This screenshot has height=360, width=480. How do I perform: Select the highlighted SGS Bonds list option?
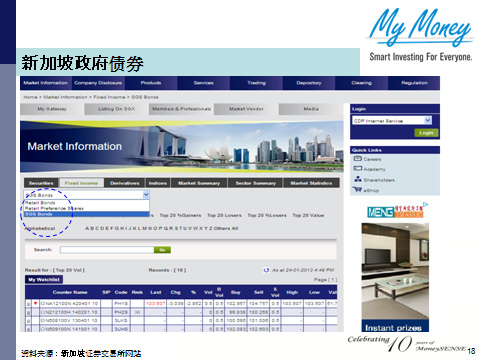87,214
